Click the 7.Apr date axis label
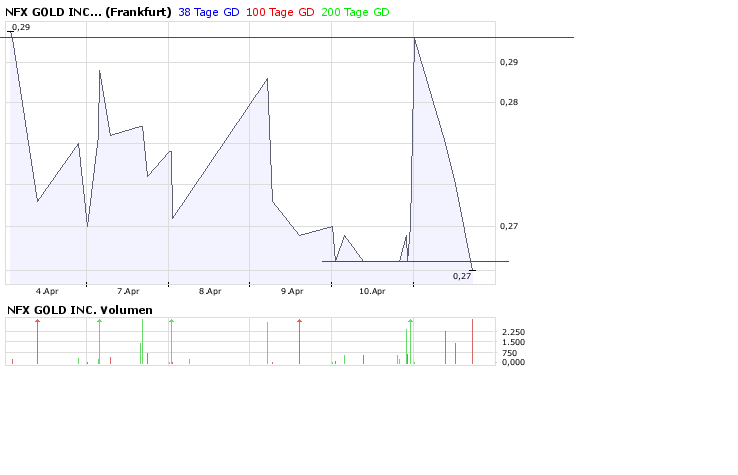738x475 pixels. [128, 291]
